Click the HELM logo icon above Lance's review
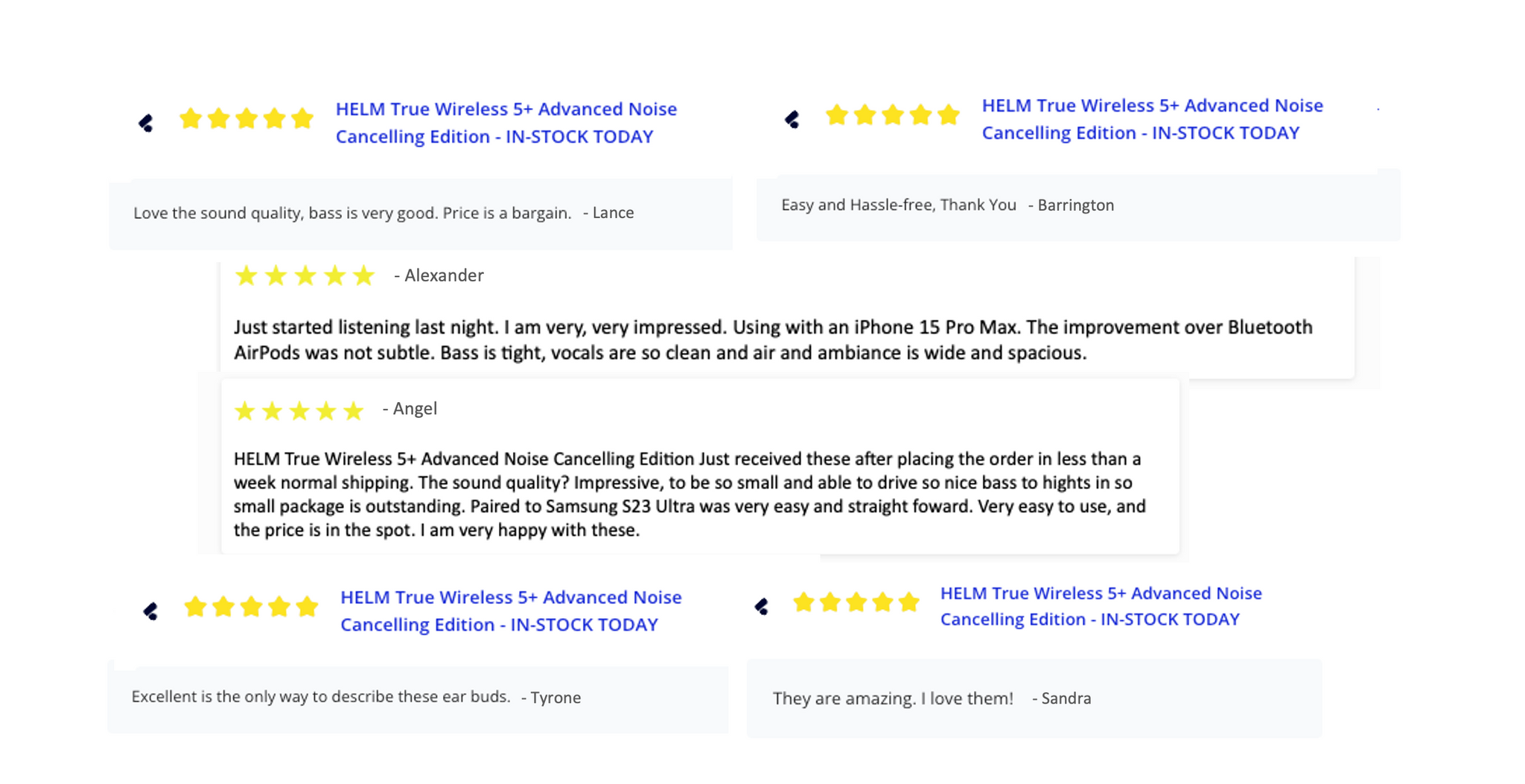The image size is (1525, 784). (146, 123)
